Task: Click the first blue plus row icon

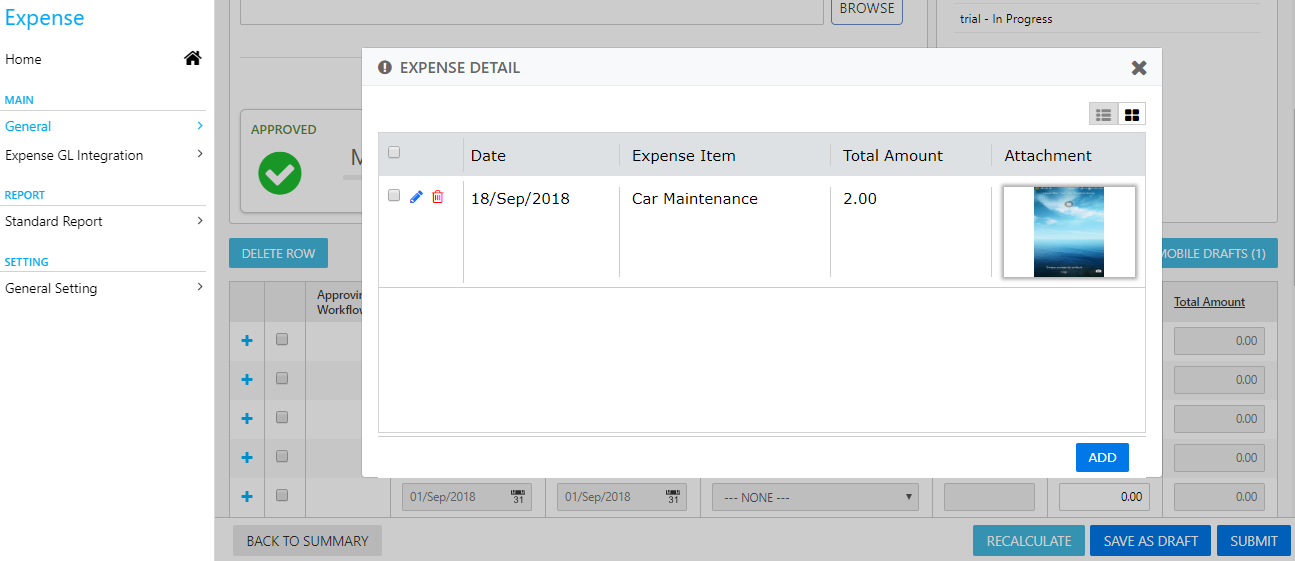Action: pos(247,341)
